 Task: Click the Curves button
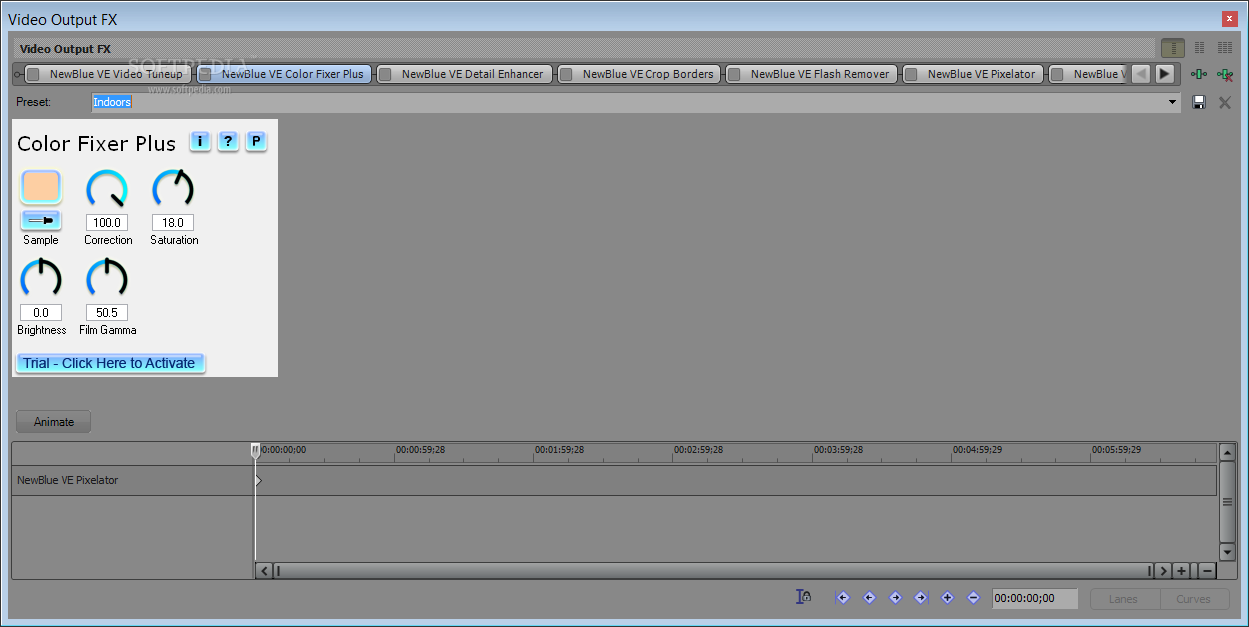click(1193, 599)
